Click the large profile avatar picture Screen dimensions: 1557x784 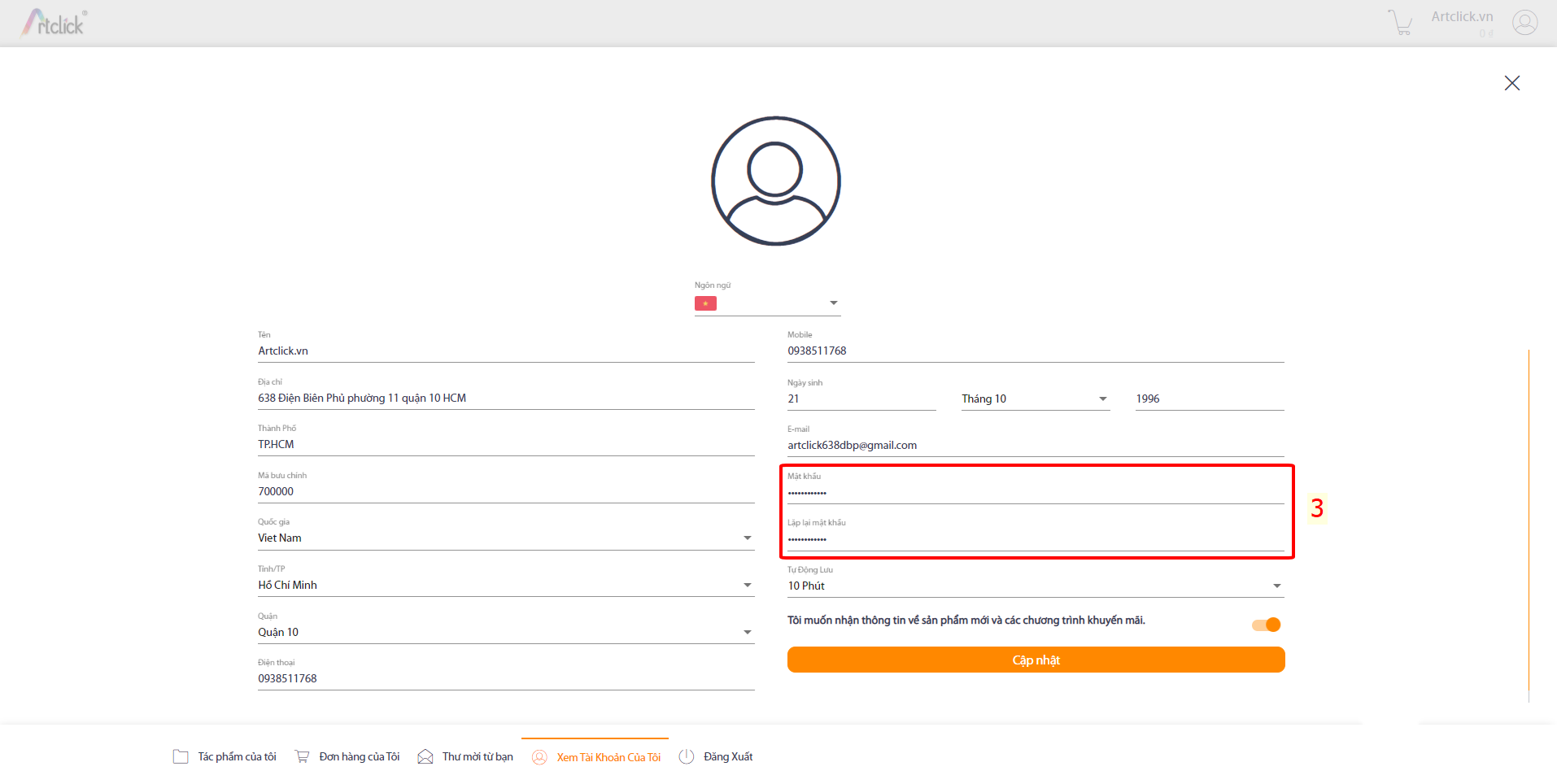click(x=776, y=181)
